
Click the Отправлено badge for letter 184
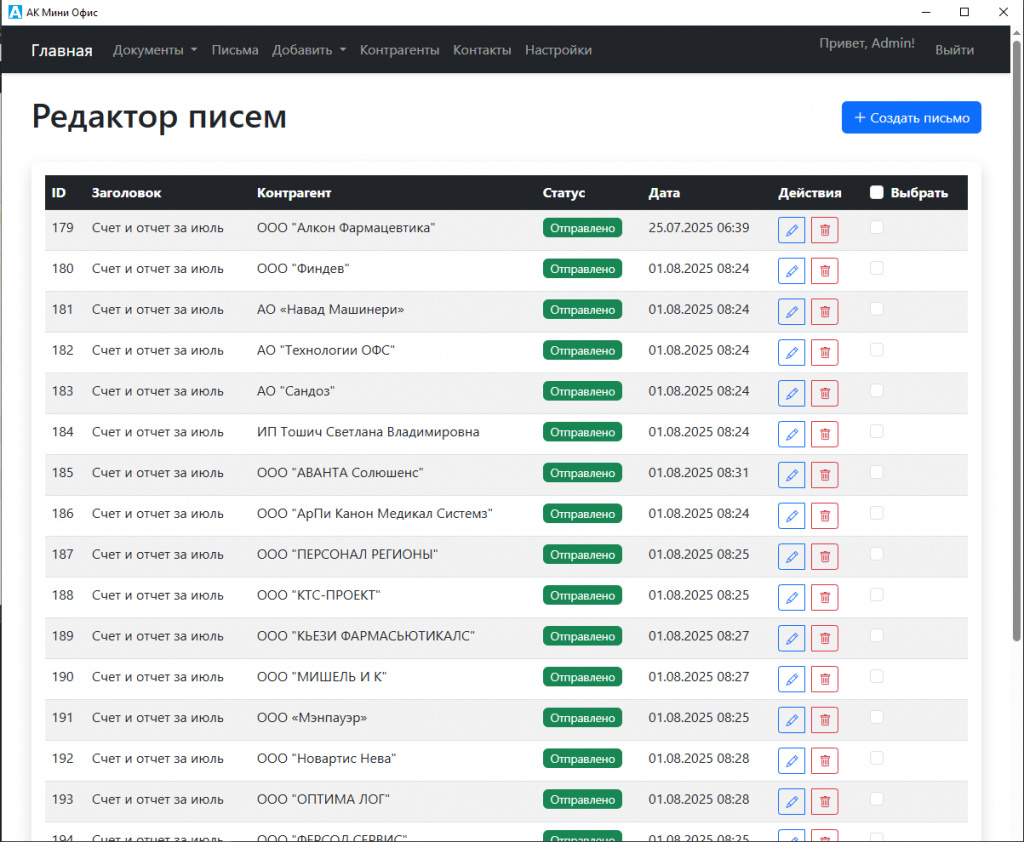point(582,432)
